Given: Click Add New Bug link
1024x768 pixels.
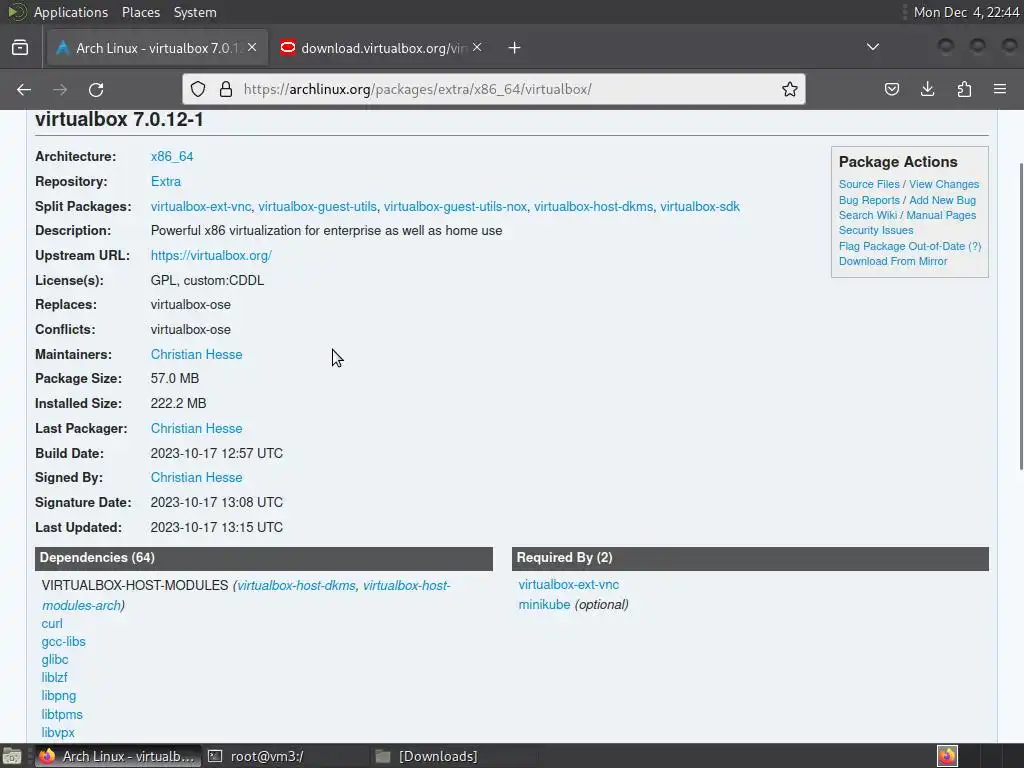Looking at the screenshot, I should 942,200.
